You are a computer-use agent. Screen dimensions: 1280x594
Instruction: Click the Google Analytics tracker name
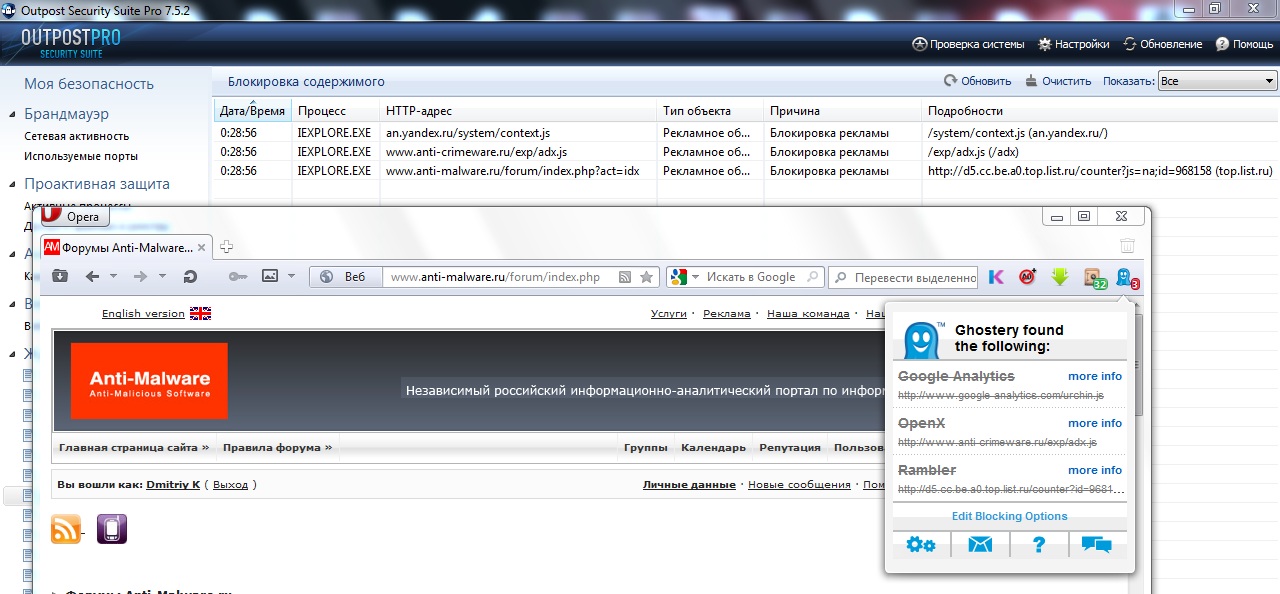coord(956,376)
